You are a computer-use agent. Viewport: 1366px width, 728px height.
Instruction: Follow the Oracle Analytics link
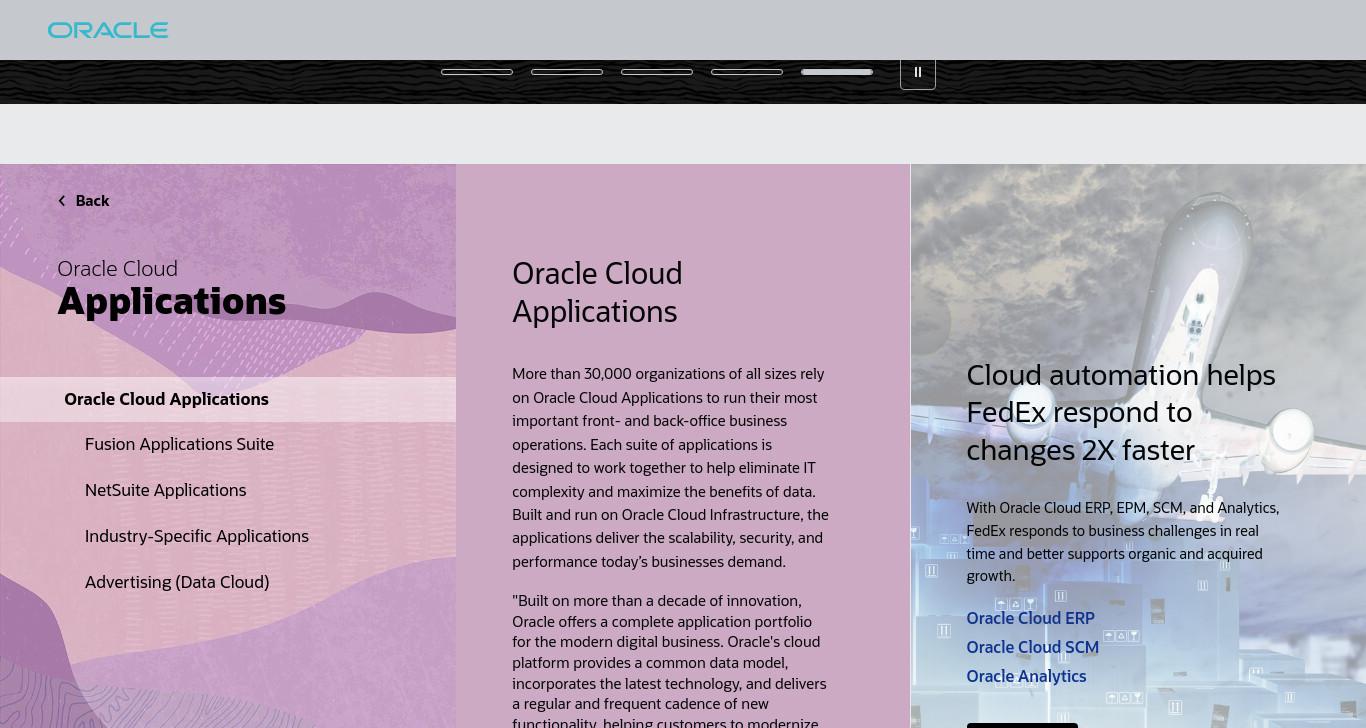click(x=1026, y=676)
